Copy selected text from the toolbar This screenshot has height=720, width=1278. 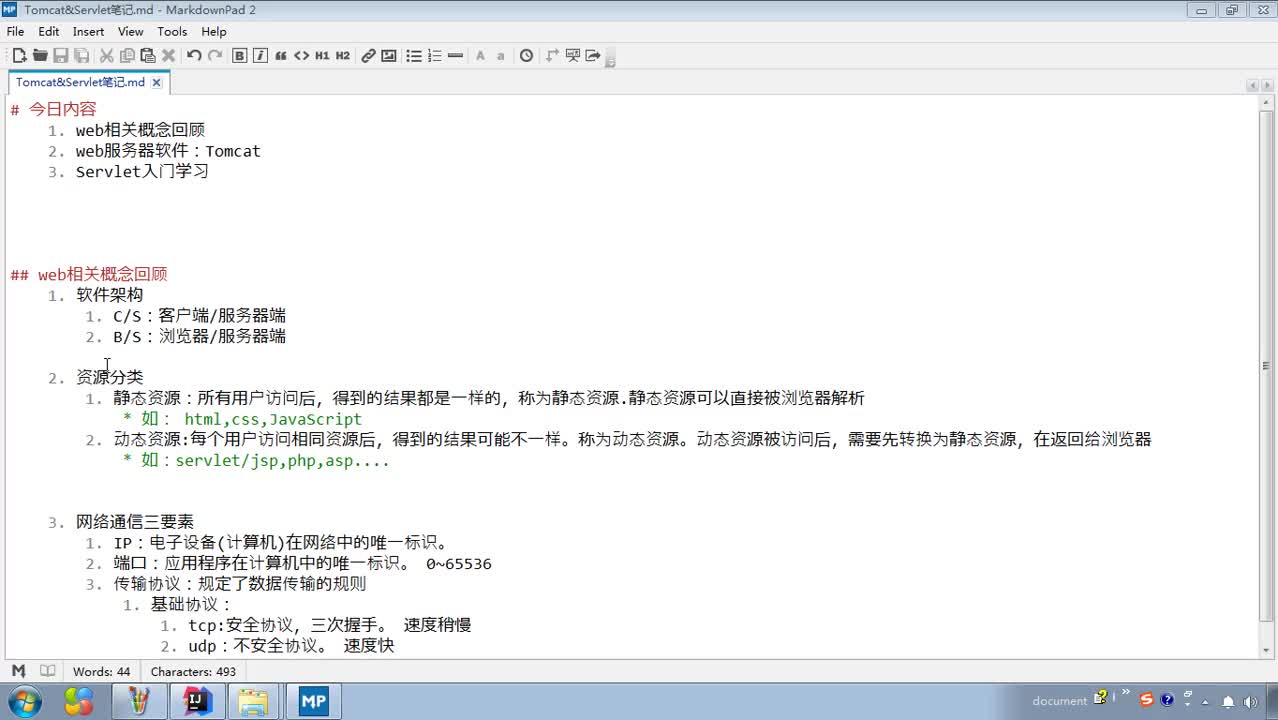tap(127, 56)
